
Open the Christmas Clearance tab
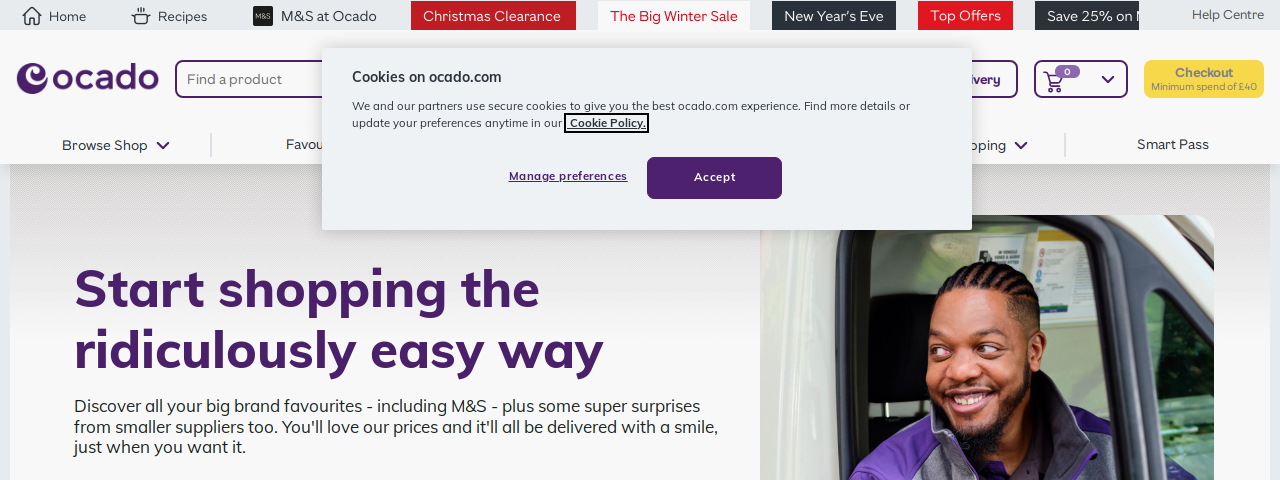[x=493, y=16]
